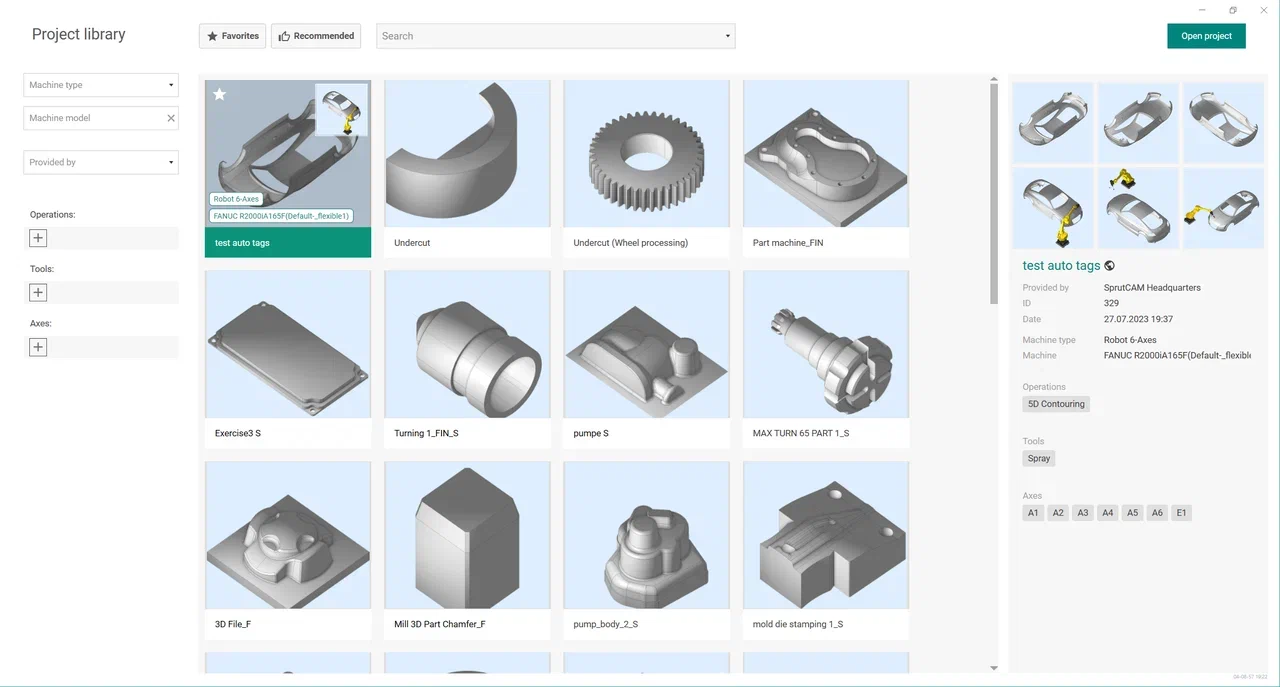Screen dimensions: 1280x687
Task: Select the Undercut project thumbnail
Action: [x=467, y=154]
